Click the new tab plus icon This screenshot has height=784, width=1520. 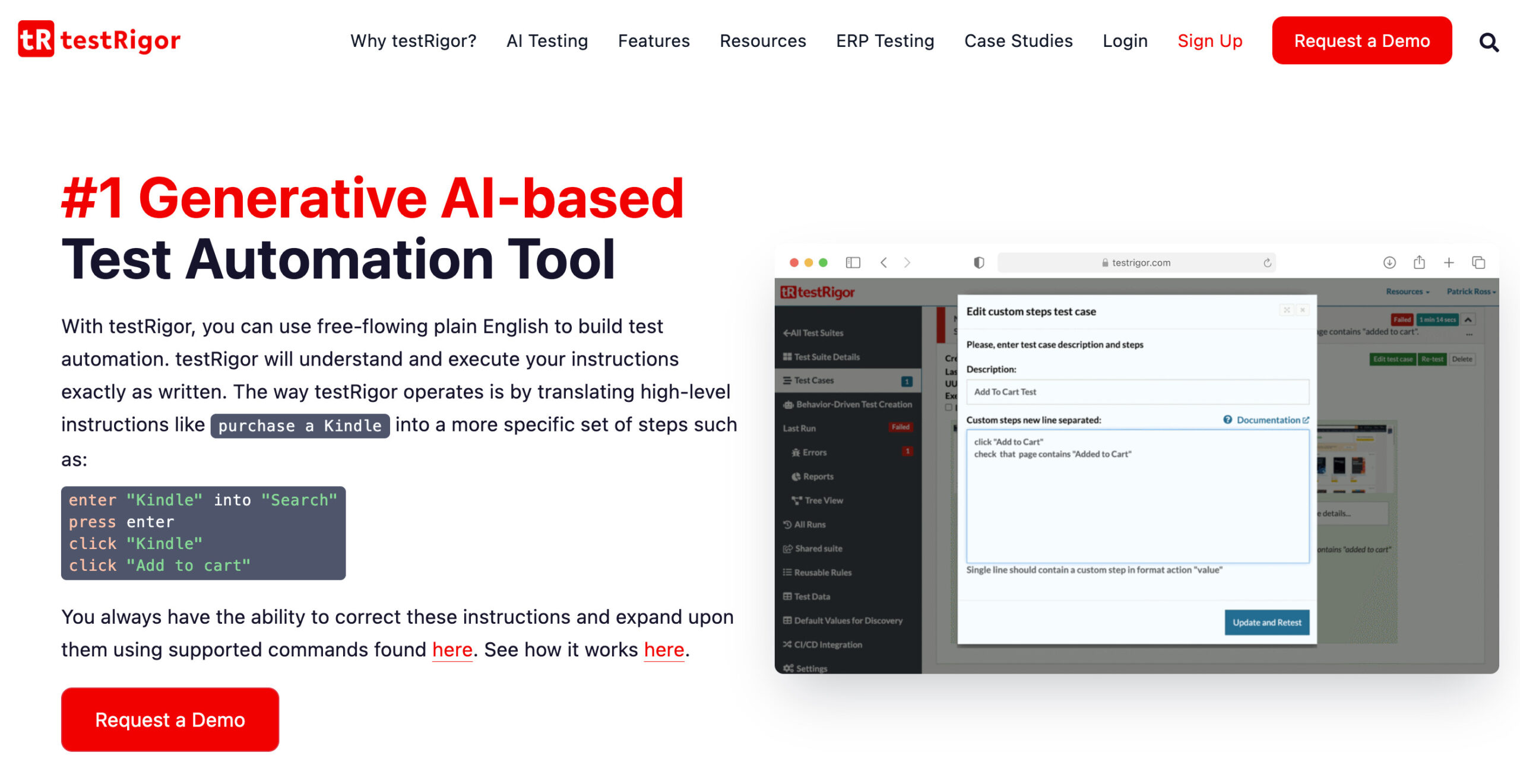click(x=1449, y=262)
